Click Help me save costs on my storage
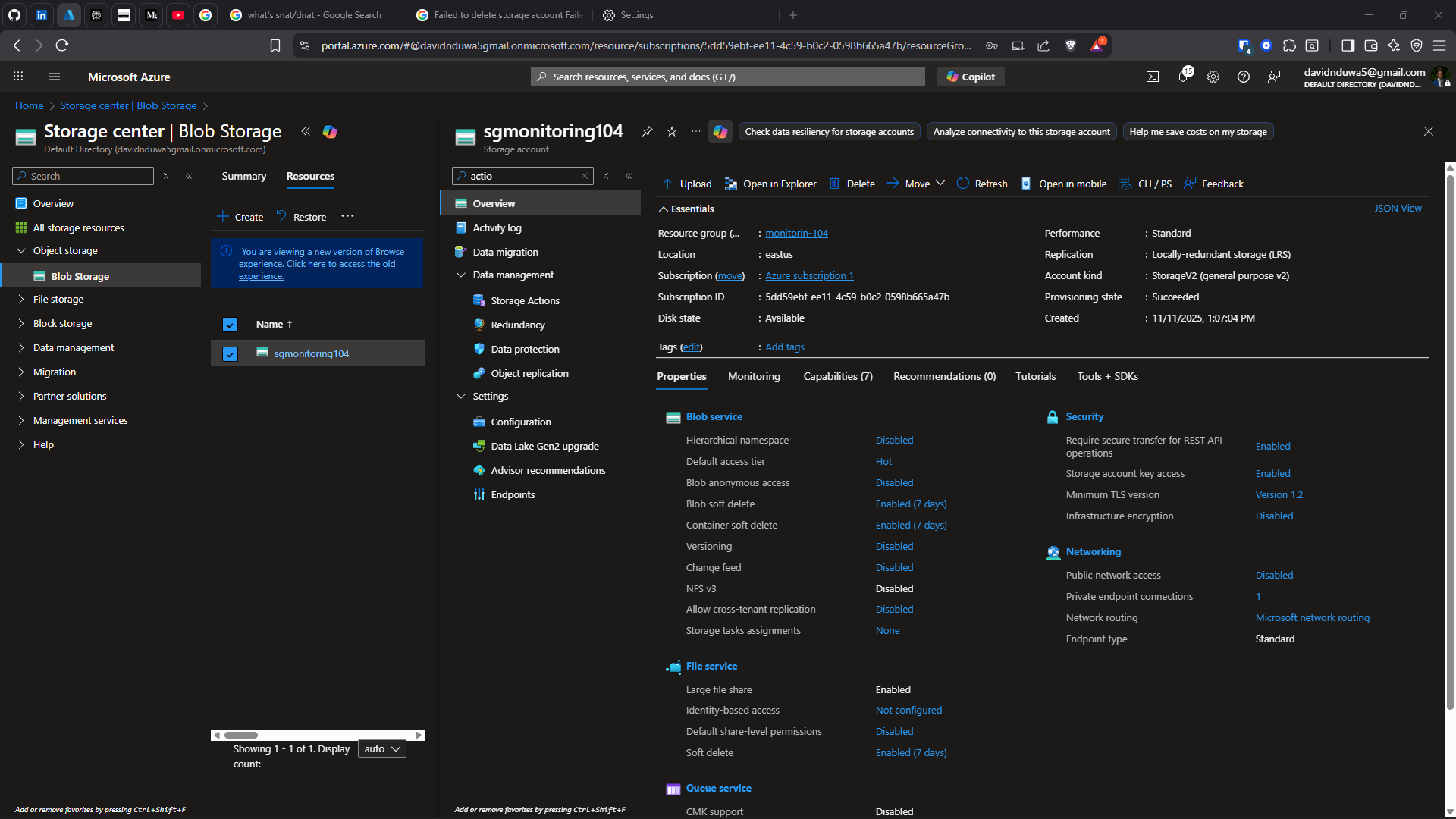Screen dimensions: 1456x819 pyautogui.click(x=1197, y=132)
